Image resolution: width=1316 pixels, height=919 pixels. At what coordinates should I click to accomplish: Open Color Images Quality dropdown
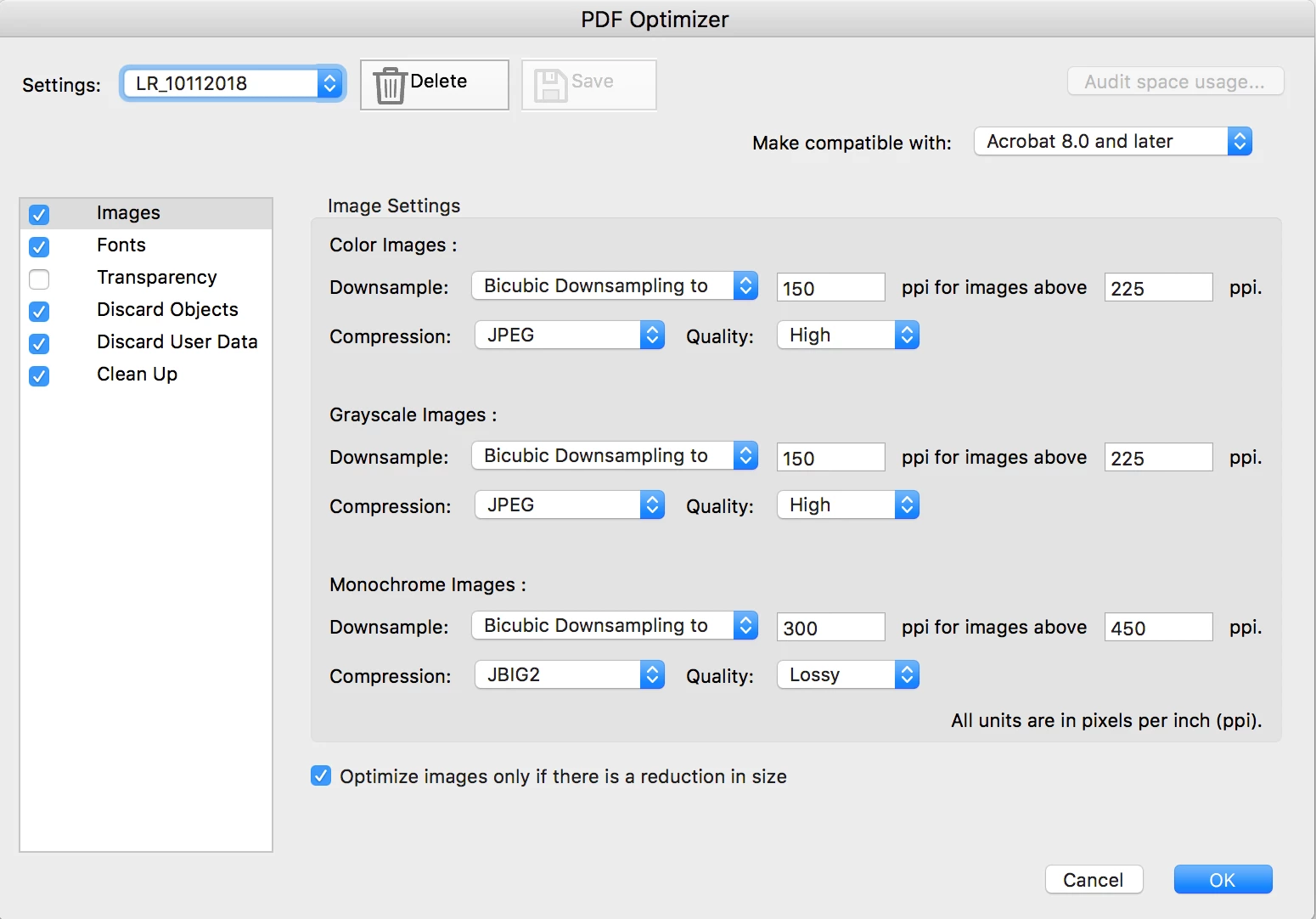[x=848, y=335]
